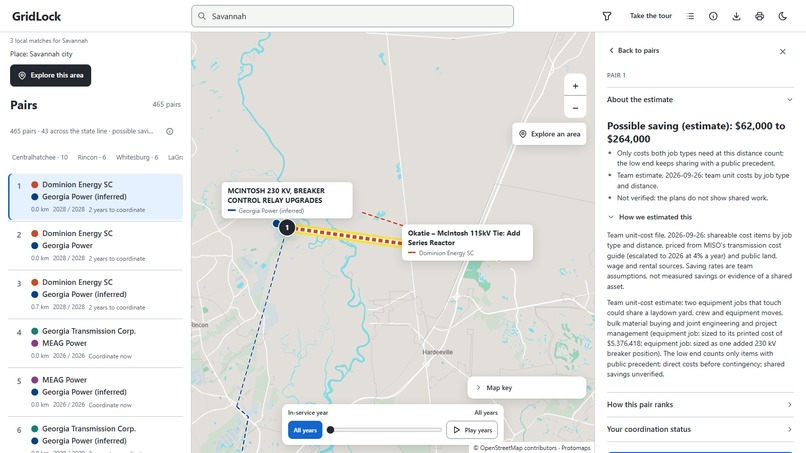Image resolution: width=806 pixels, height=453 pixels.
Task: Open the filter funnel icon
Action: click(x=607, y=16)
